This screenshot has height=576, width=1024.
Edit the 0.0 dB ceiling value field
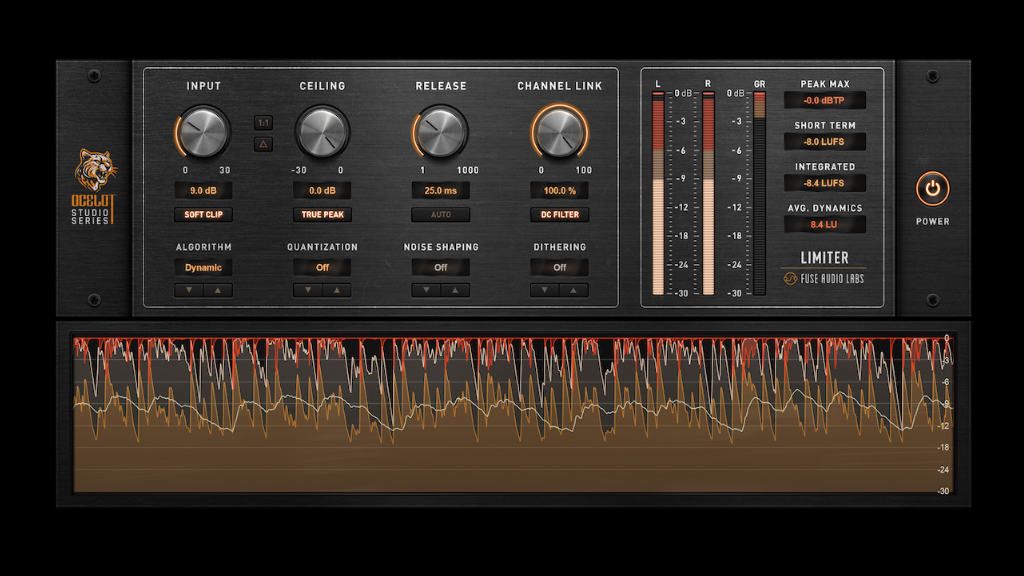tap(322, 191)
